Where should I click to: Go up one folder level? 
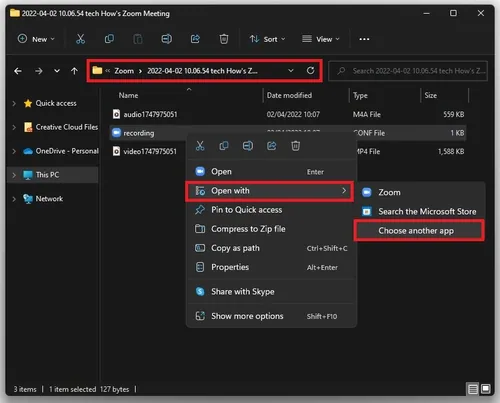[x=74, y=71]
